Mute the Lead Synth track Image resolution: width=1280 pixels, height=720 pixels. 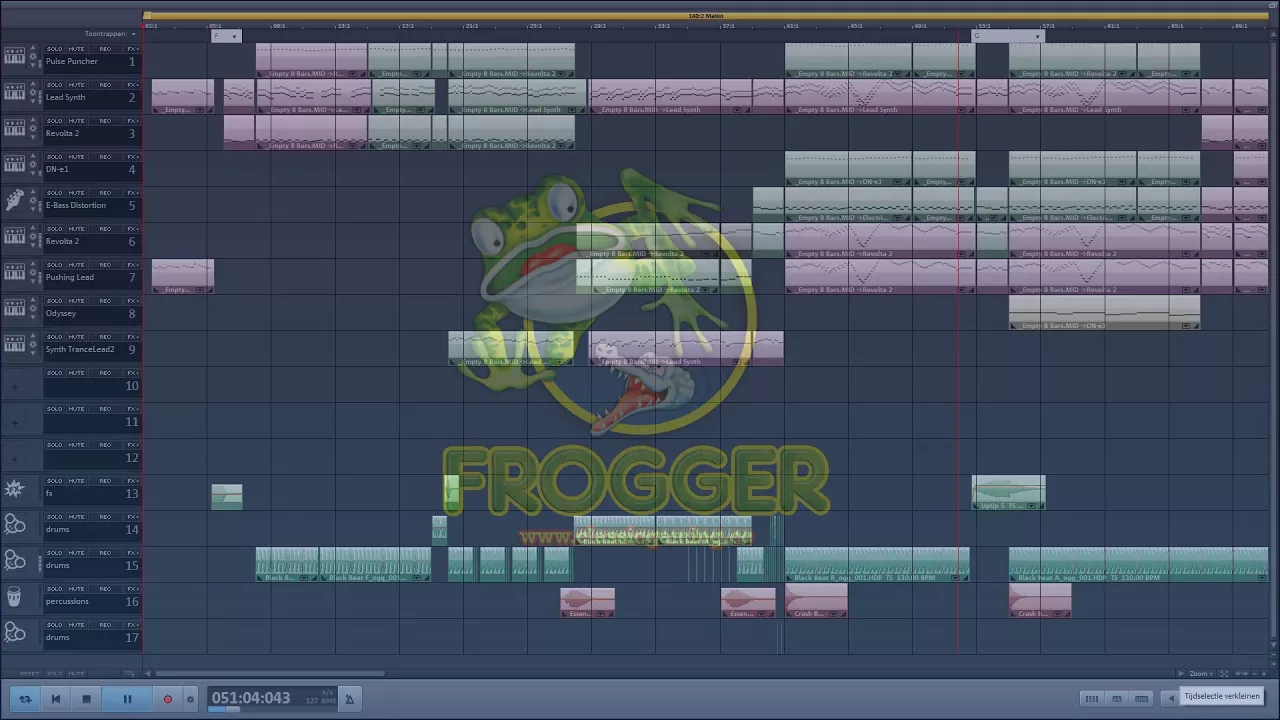(x=77, y=85)
